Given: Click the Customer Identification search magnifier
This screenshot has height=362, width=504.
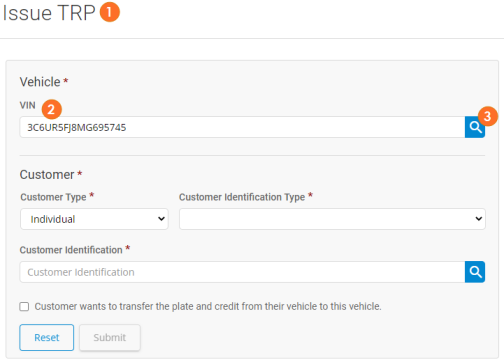Looking at the screenshot, I should tap(475, 272).
